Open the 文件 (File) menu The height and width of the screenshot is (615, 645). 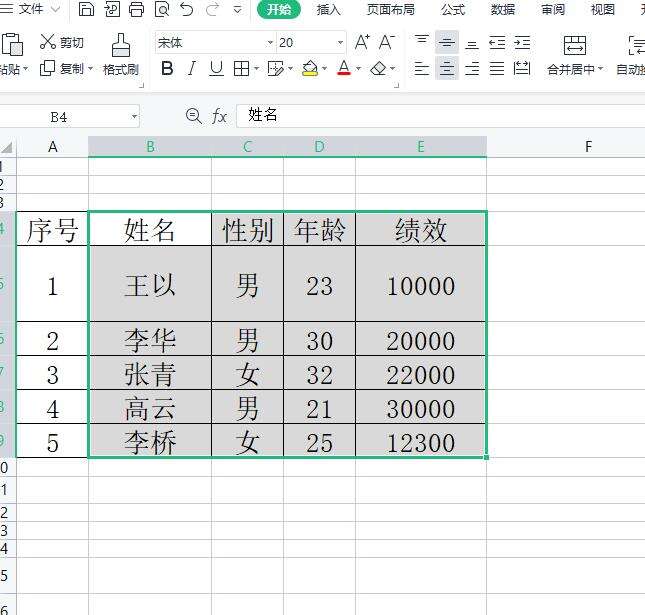30,8
